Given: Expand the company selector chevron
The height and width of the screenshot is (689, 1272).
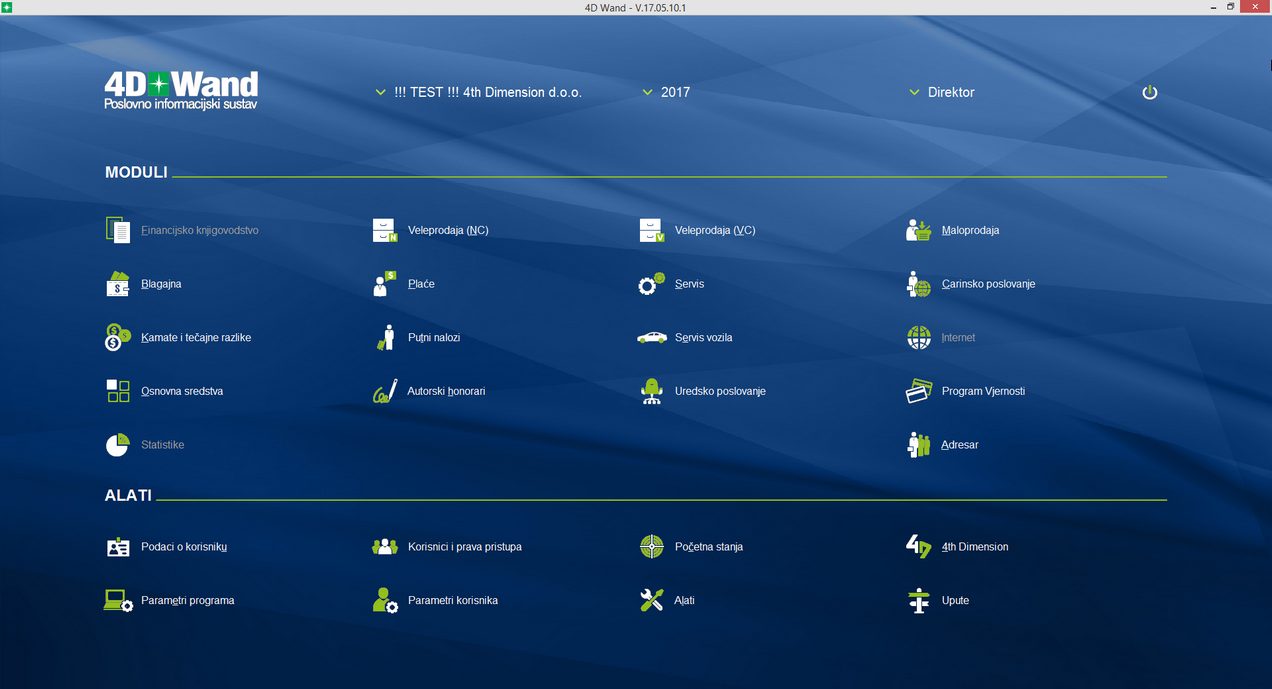Looking at the screenshot, I should coord(380,92).
